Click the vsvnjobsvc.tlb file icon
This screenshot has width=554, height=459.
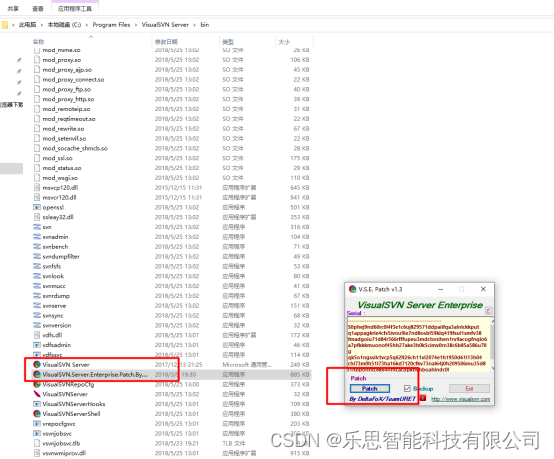click(37, 443)
